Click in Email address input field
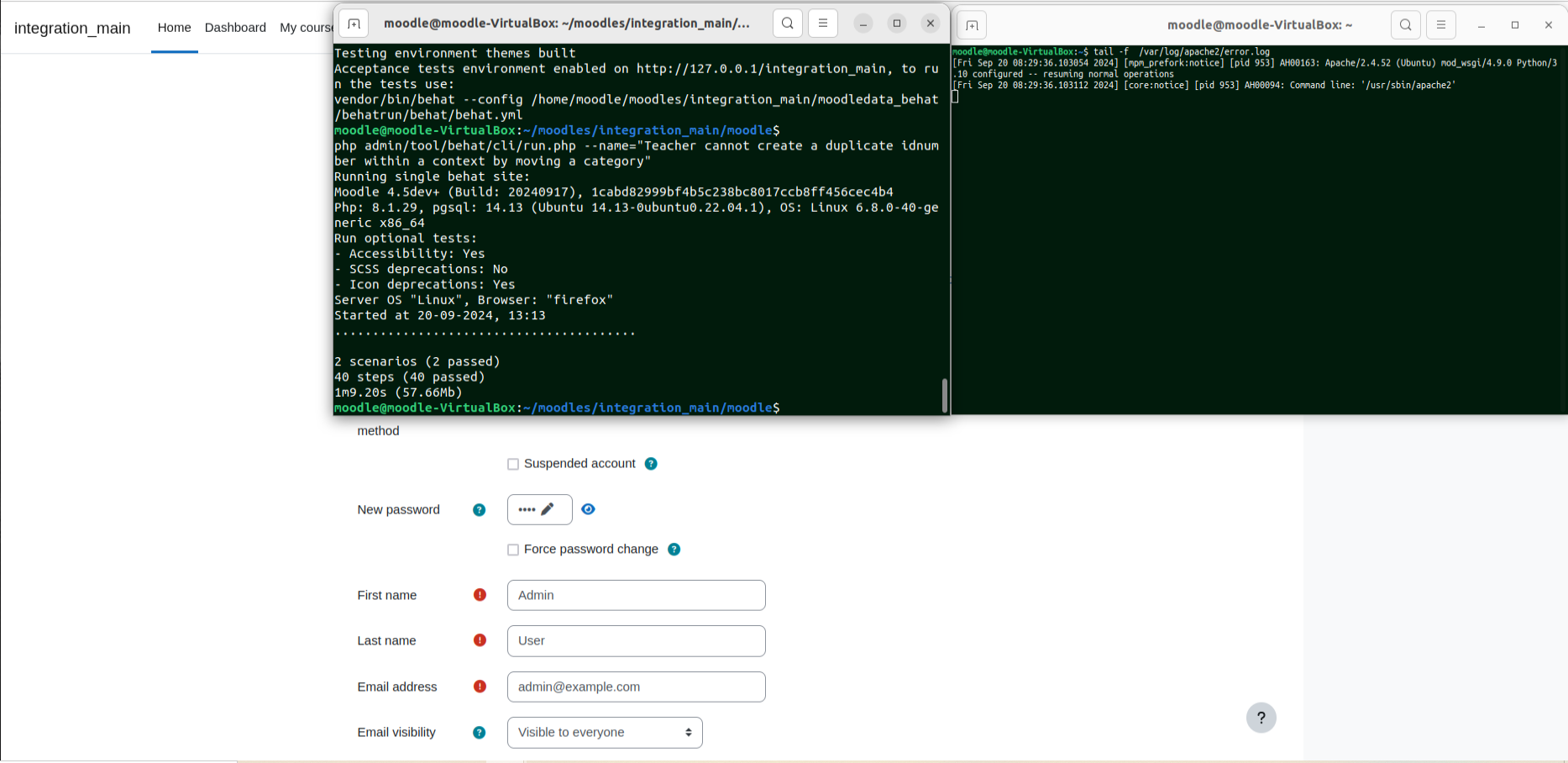 click(x=637, y=687)
